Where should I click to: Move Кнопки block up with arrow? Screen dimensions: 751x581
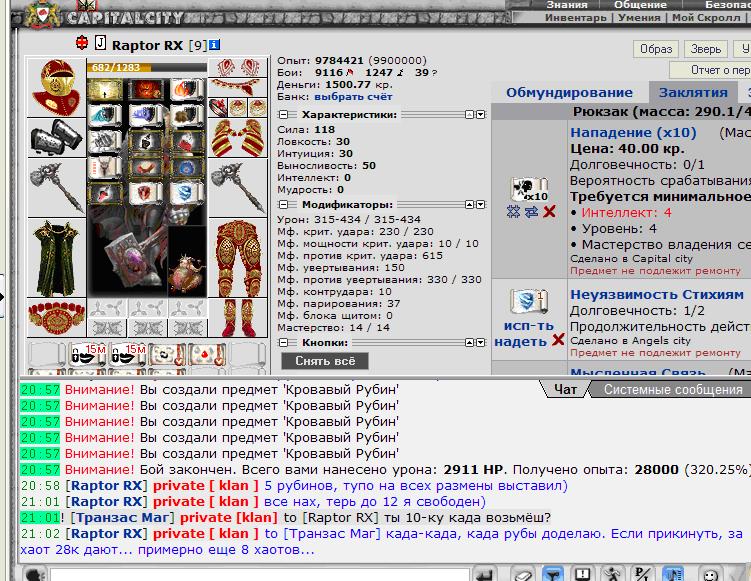[470, 342]
